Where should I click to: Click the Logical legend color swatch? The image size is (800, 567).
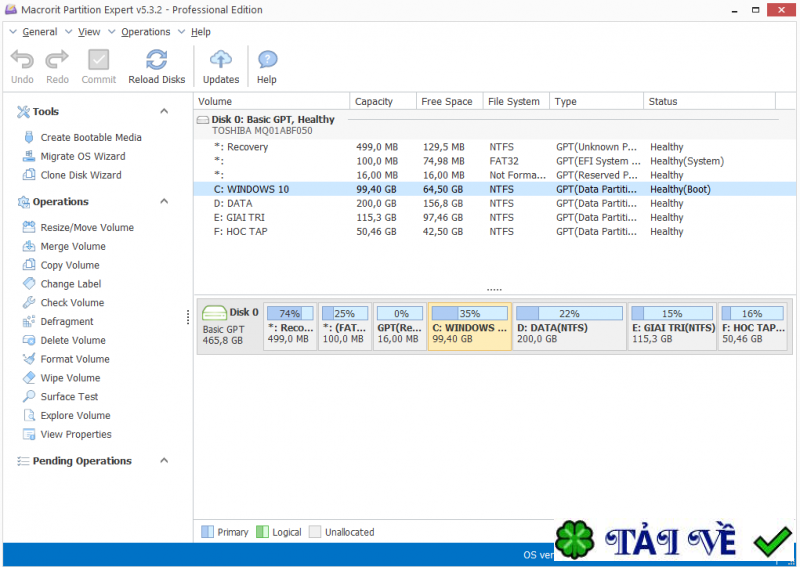pos(262,532)
